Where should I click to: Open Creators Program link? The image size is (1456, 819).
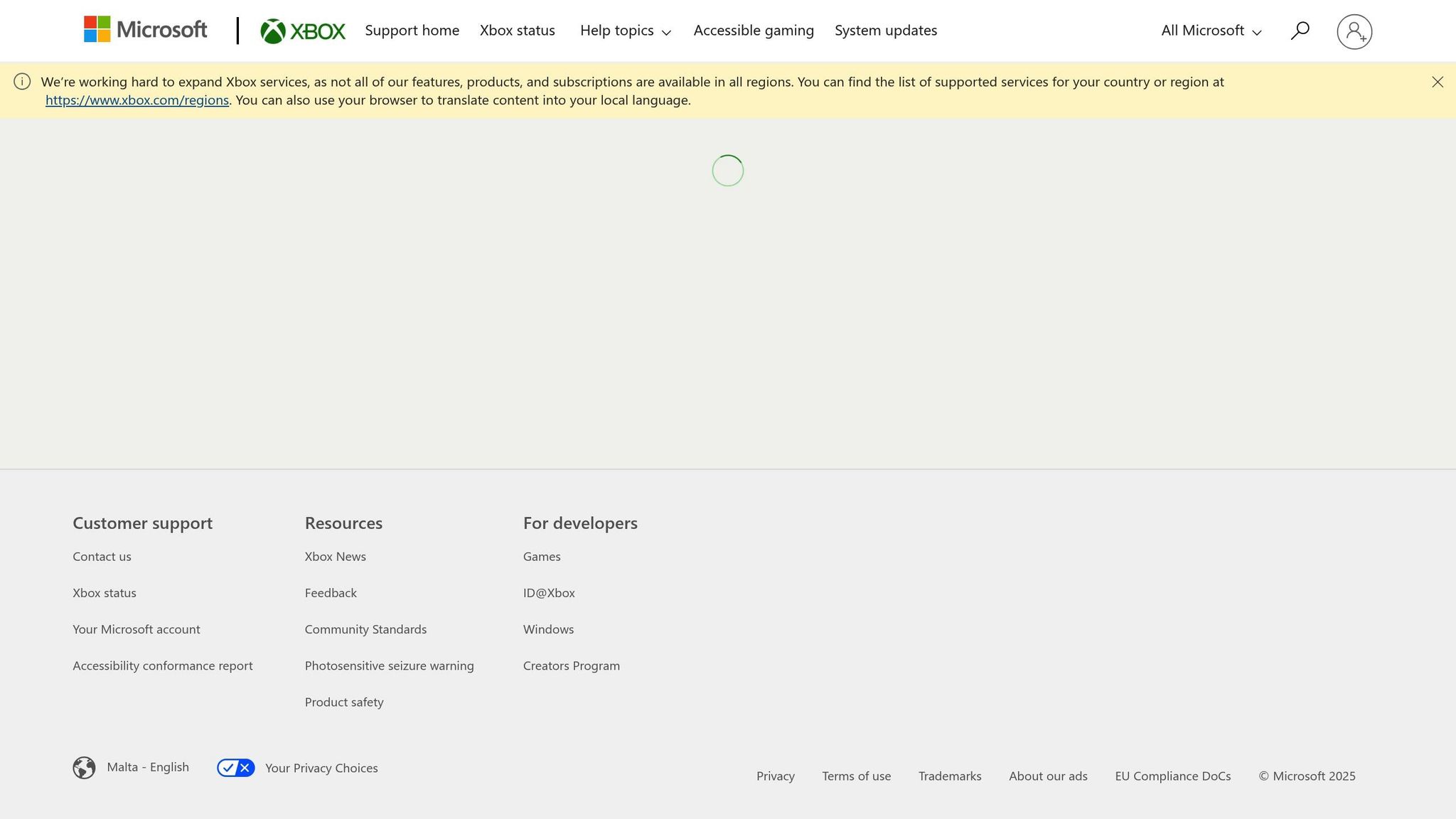pyautogui.click(x=572, y=665)
